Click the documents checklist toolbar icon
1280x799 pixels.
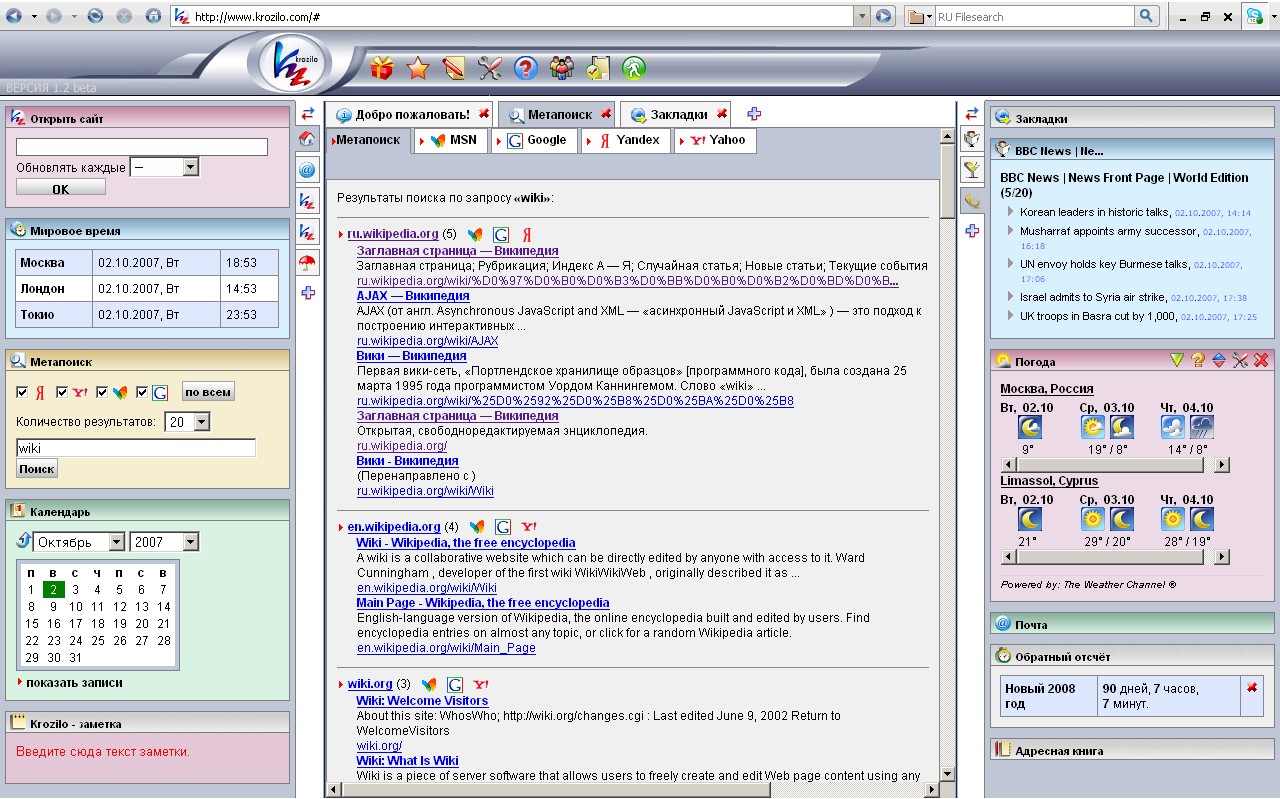pos(598,68)
